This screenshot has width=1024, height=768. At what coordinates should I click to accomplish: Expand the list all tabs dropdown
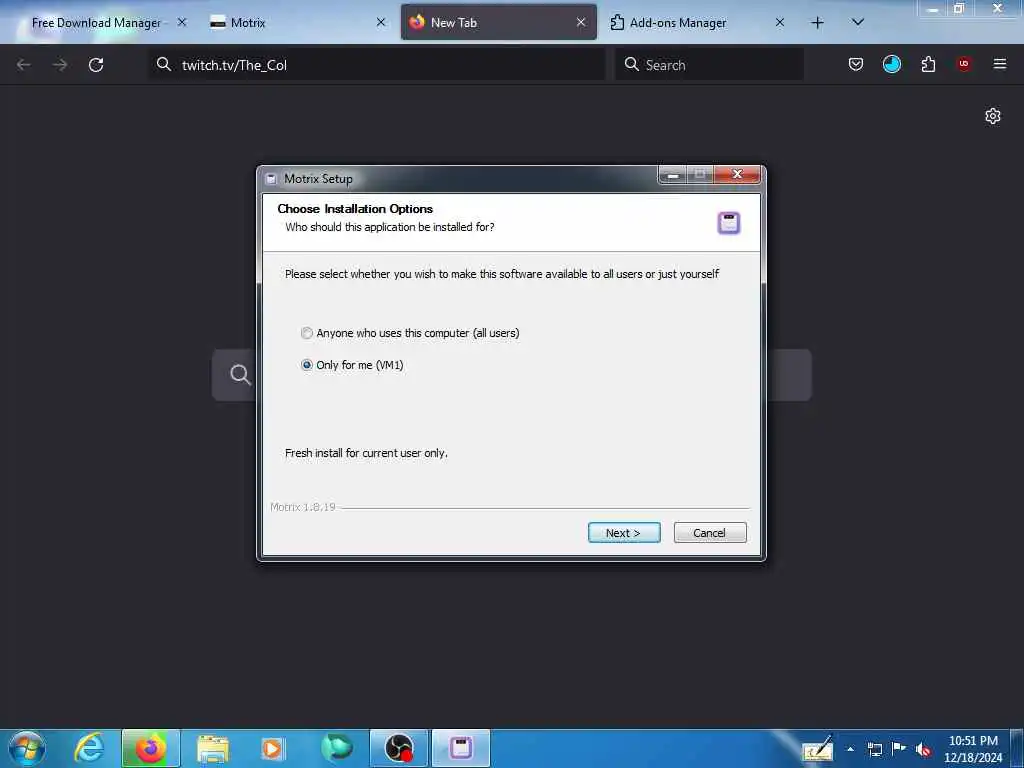click(858, 23)
